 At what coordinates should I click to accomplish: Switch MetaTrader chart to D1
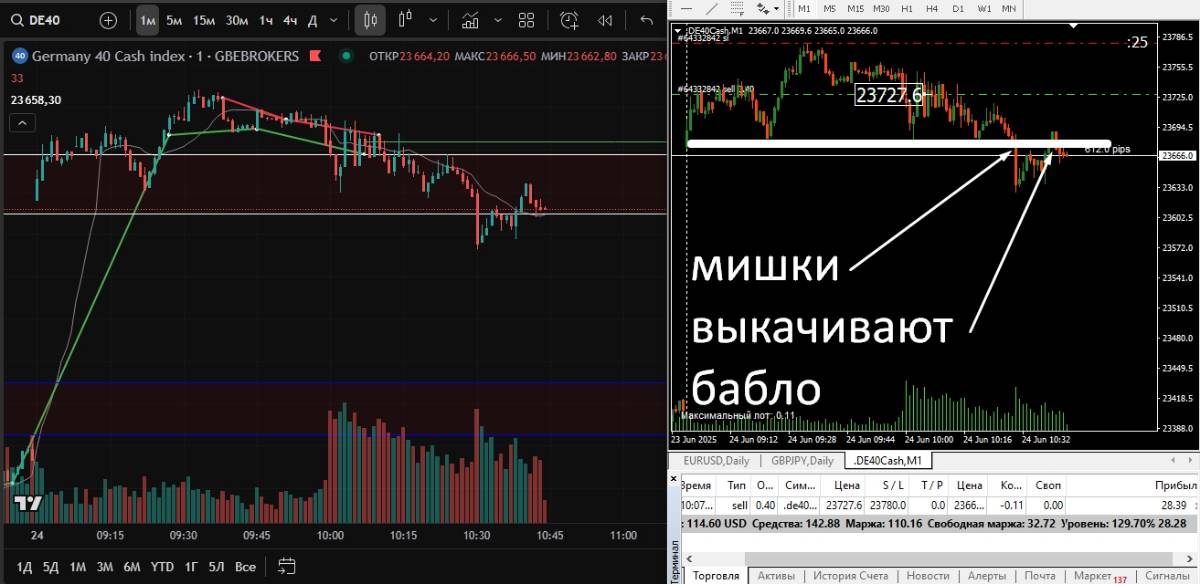(958, 8)
